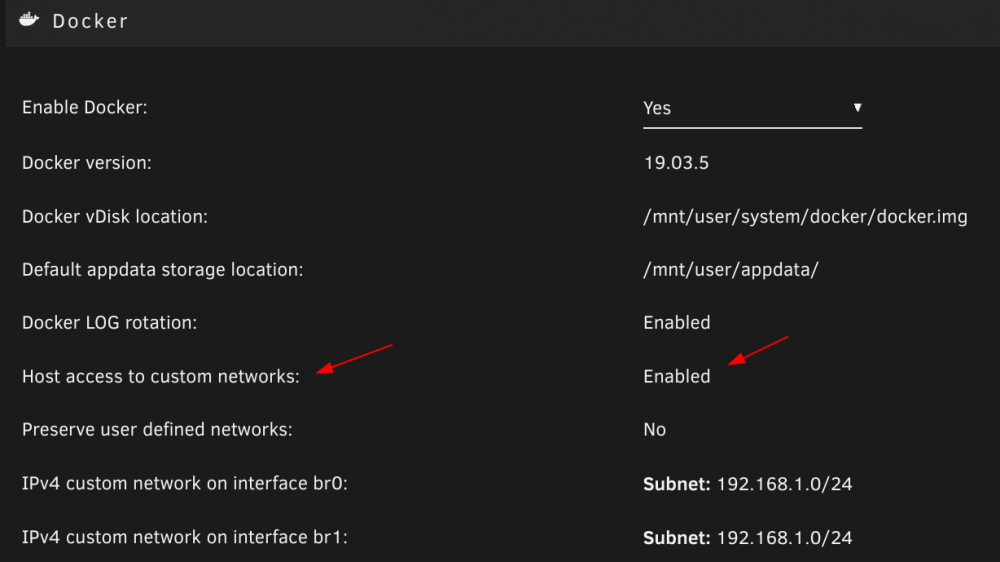Click the Docker header title text
The width and height of the screenshot is (1000, 562).
(x=90, y=21)
